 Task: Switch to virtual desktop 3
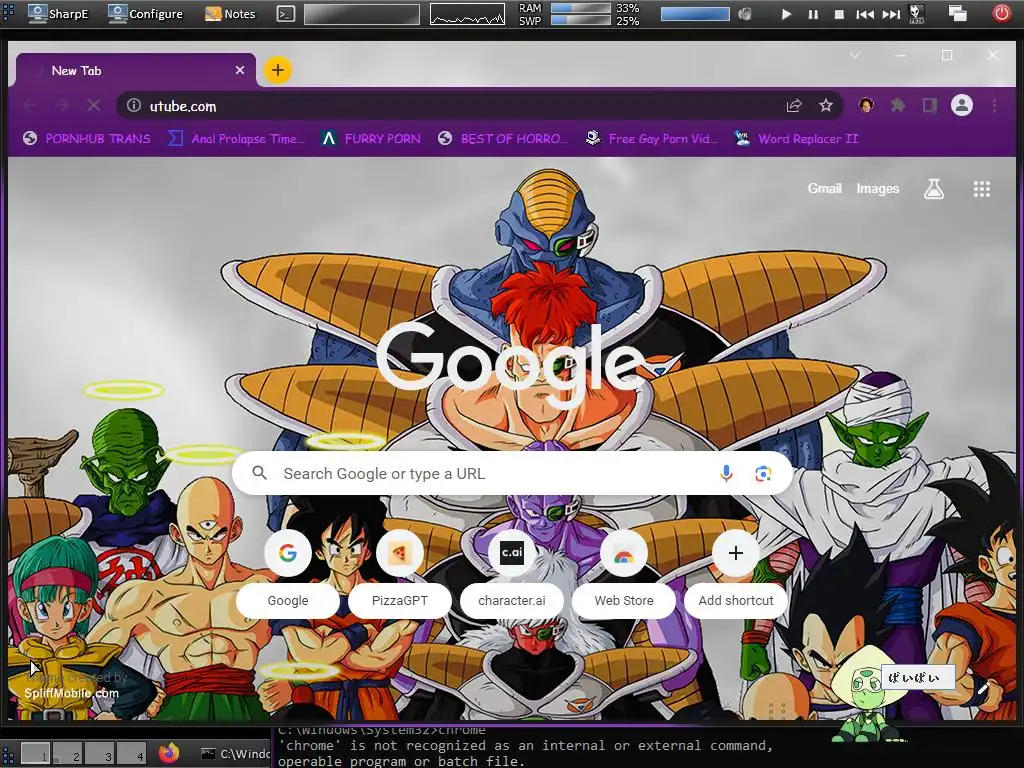[100, 753]
